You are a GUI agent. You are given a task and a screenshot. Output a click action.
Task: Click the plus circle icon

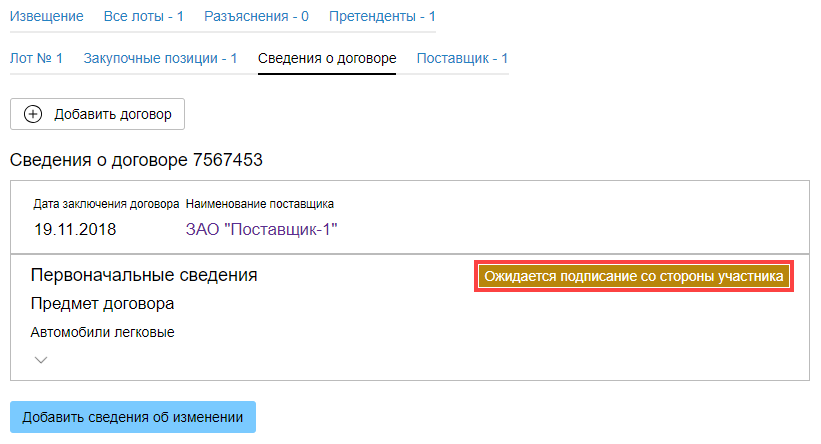click(x=33, y=114)
